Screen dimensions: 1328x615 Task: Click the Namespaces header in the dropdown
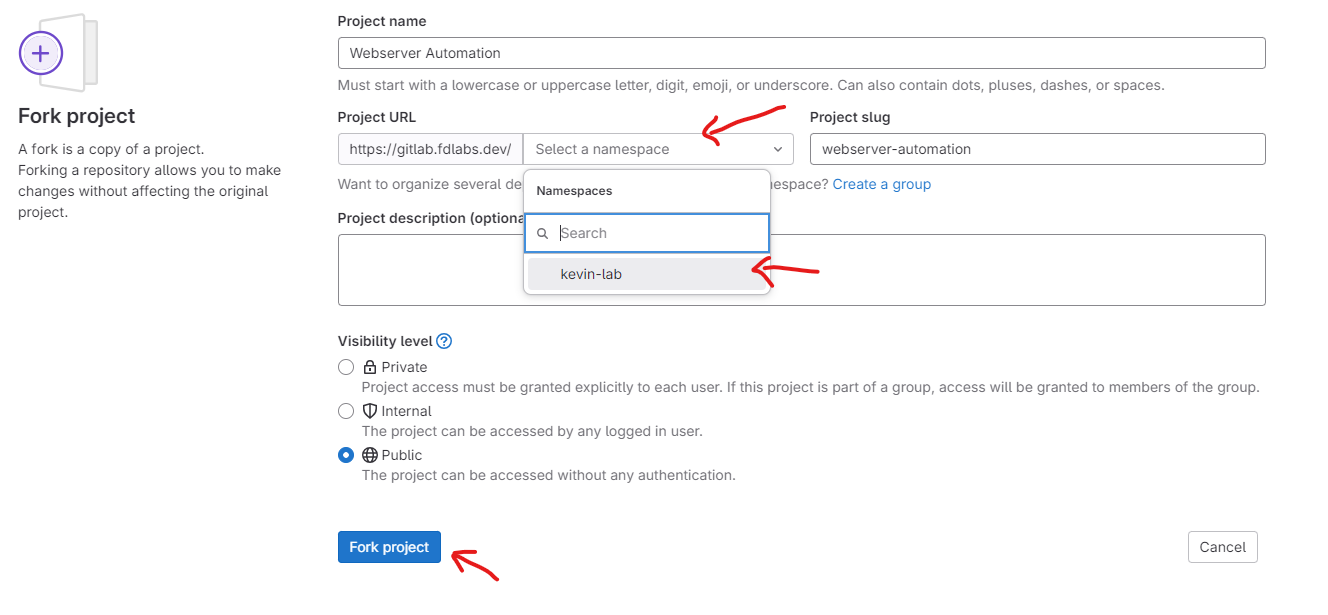pyautogui.click(x=574, y=190)
